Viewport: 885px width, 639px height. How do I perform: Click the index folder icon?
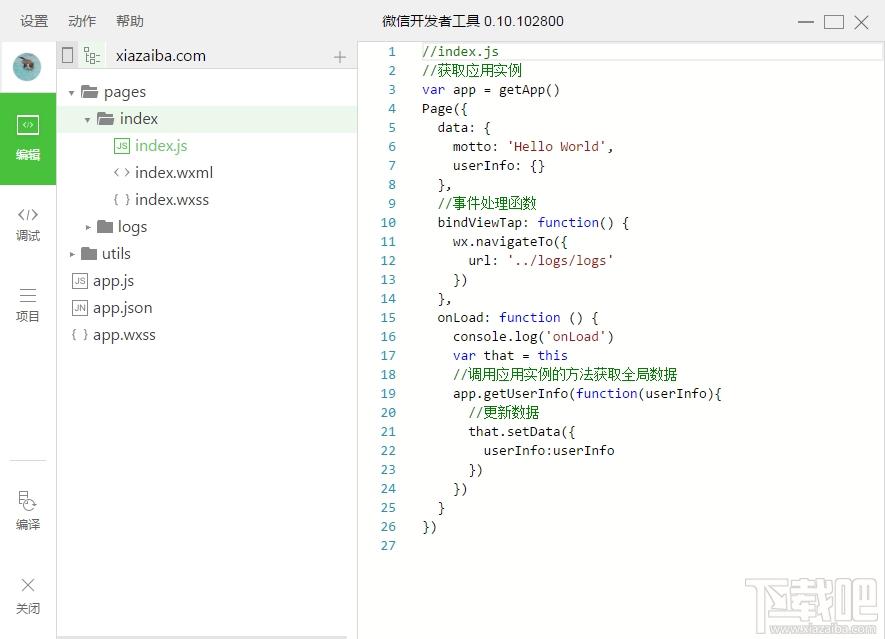coord(106,119)
